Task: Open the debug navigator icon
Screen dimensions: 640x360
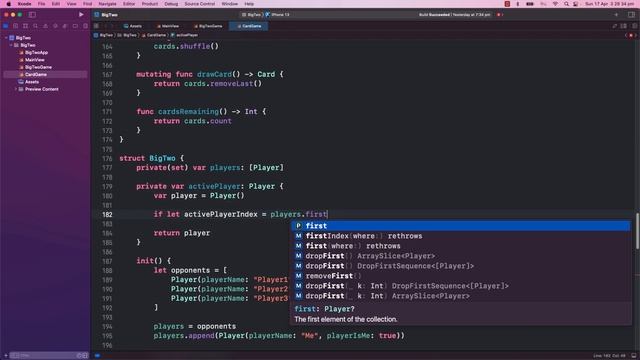Action: tap(65, 26)
